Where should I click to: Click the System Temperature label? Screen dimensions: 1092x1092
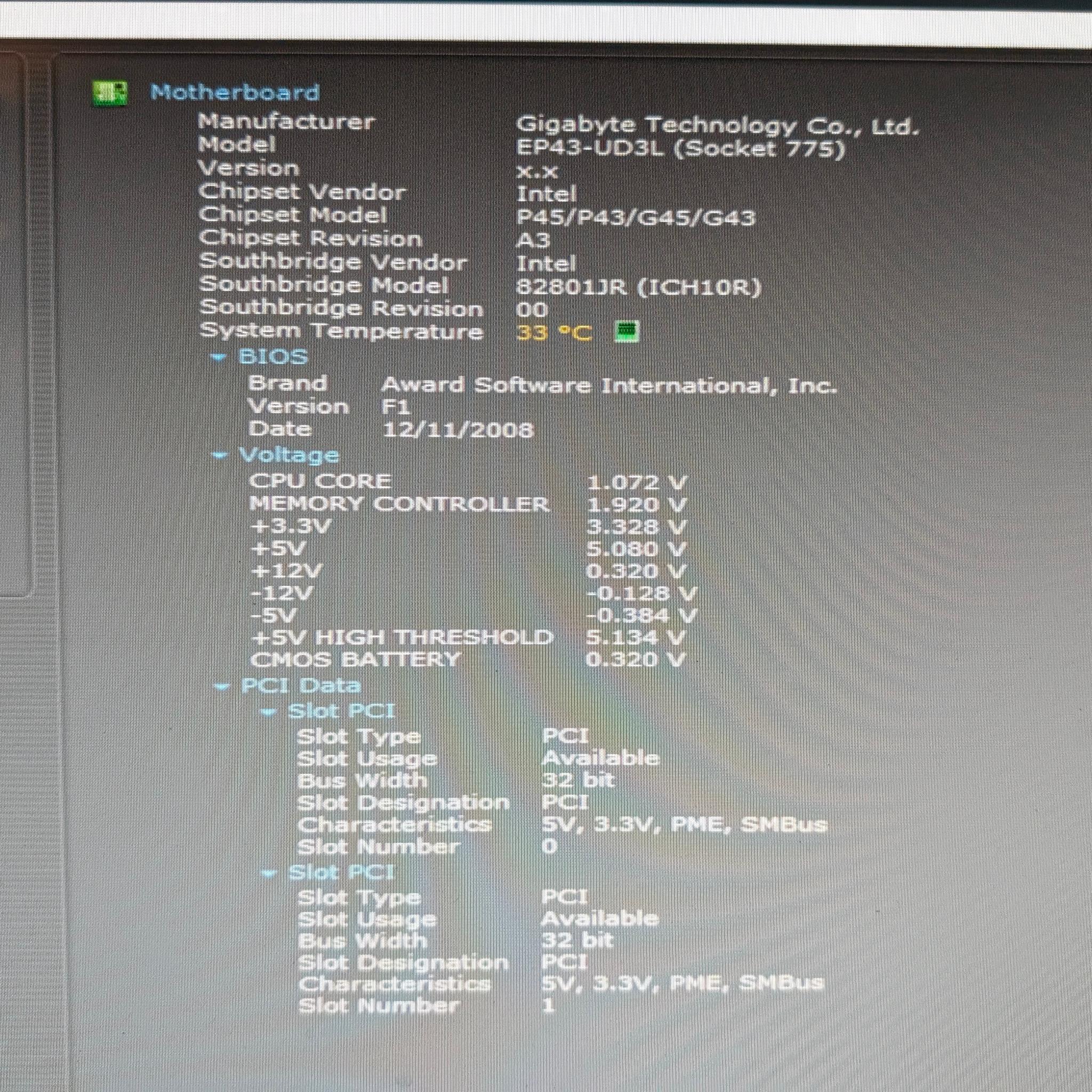point(341,331)
